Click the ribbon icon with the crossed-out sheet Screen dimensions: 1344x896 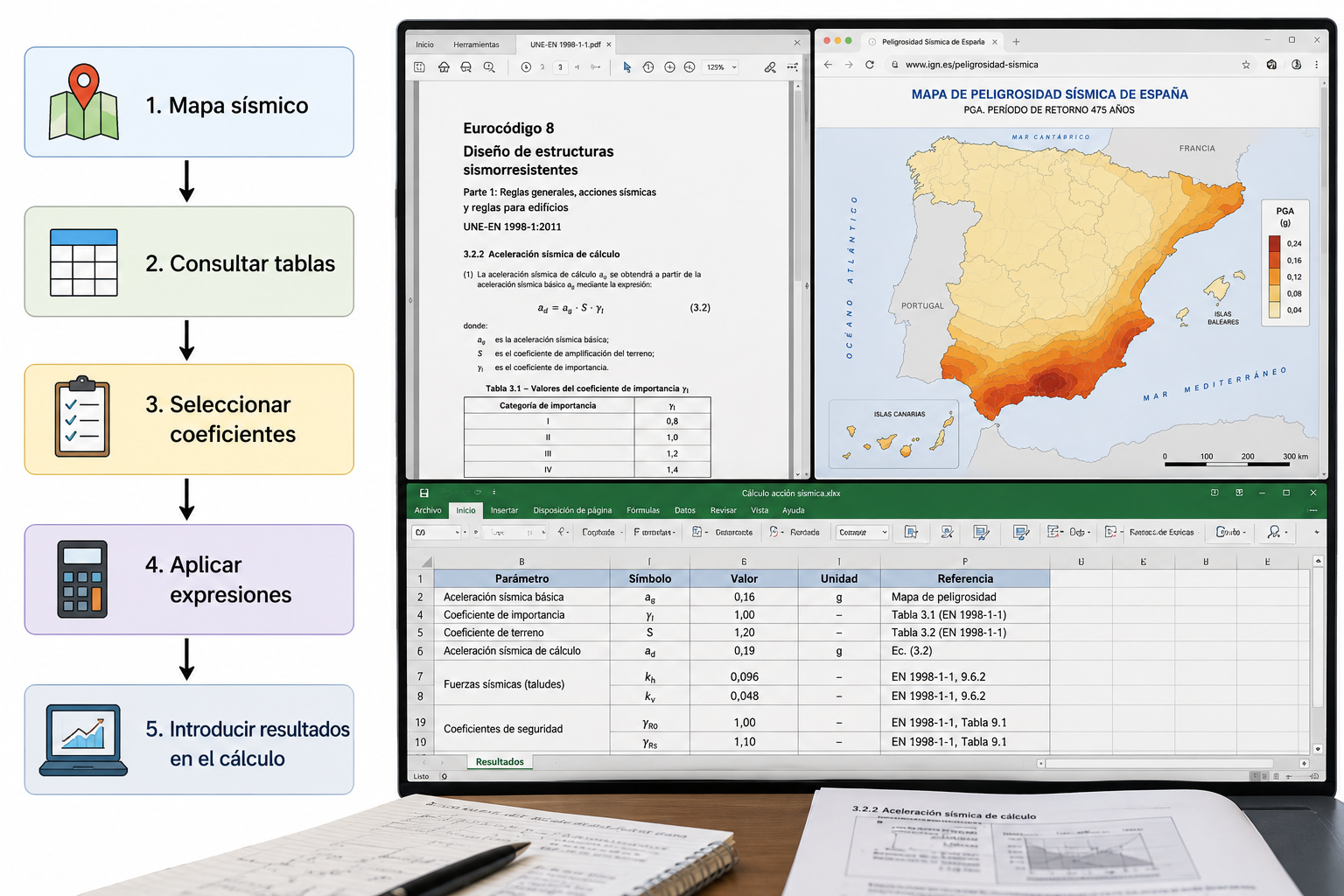[x=947, y=532]
